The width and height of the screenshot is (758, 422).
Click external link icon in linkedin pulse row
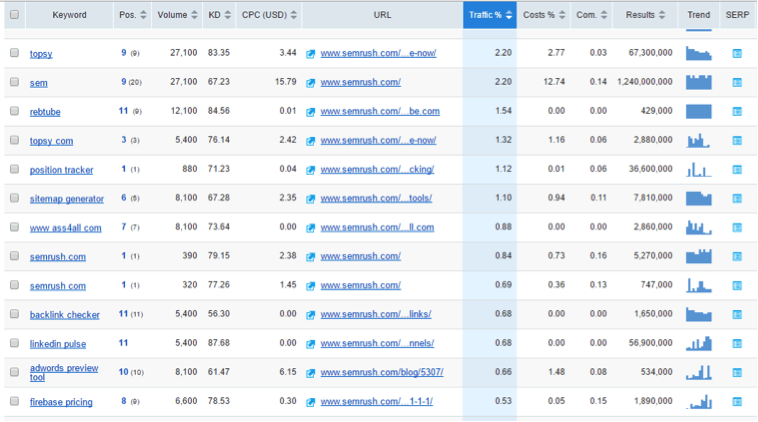pyautogui.click(x=310, y=344)
